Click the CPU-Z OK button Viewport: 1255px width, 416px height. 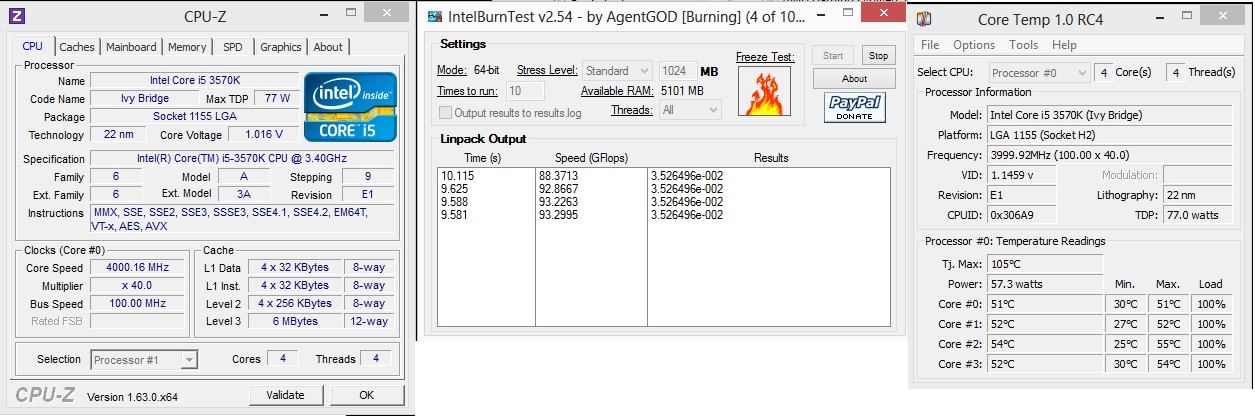click(366, 395)
